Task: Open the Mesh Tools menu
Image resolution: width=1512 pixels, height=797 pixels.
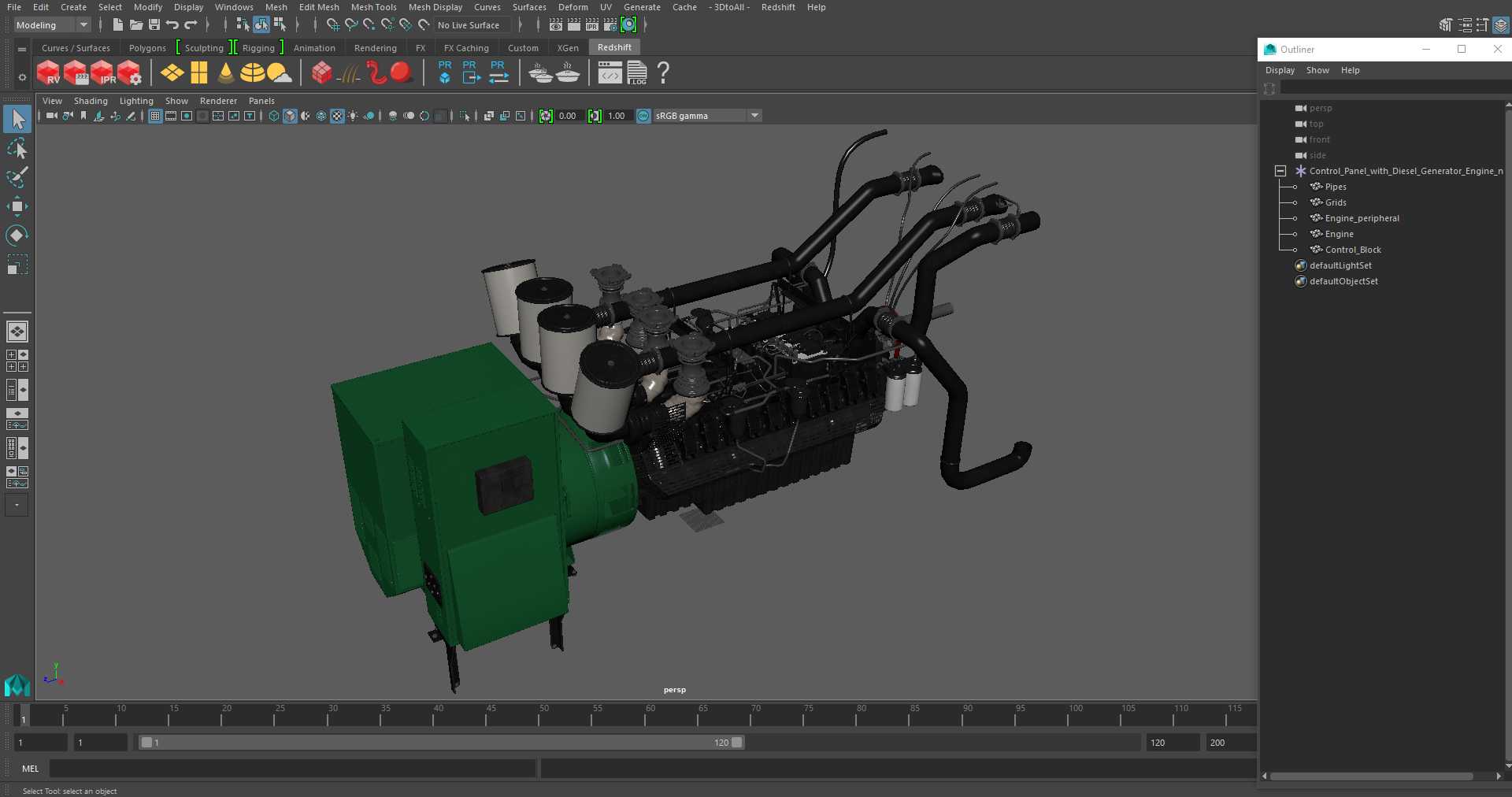Action: coord(374,7)
